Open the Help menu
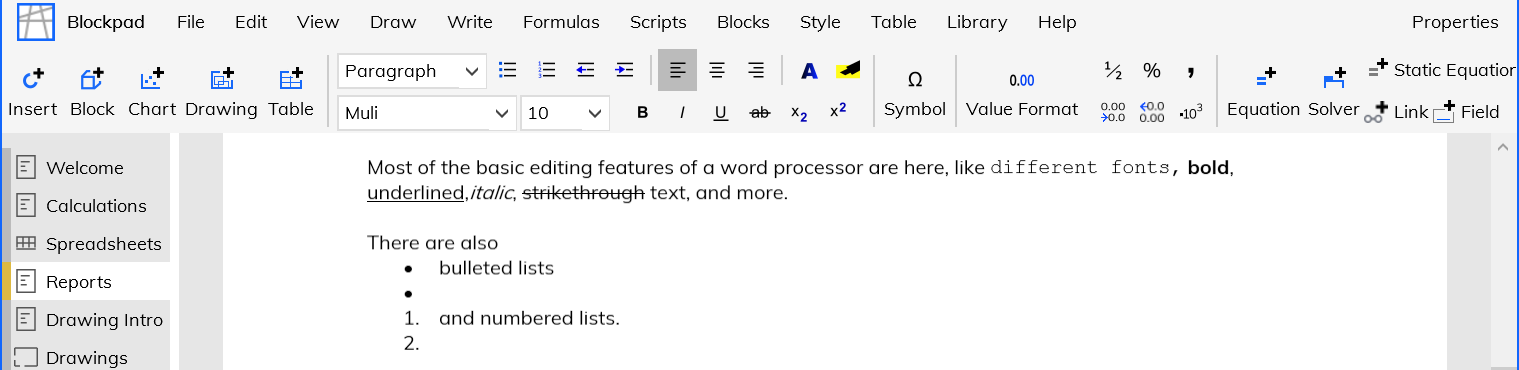The width and height of the screenshot is (1519, 370). click(x=1057, y=22)
